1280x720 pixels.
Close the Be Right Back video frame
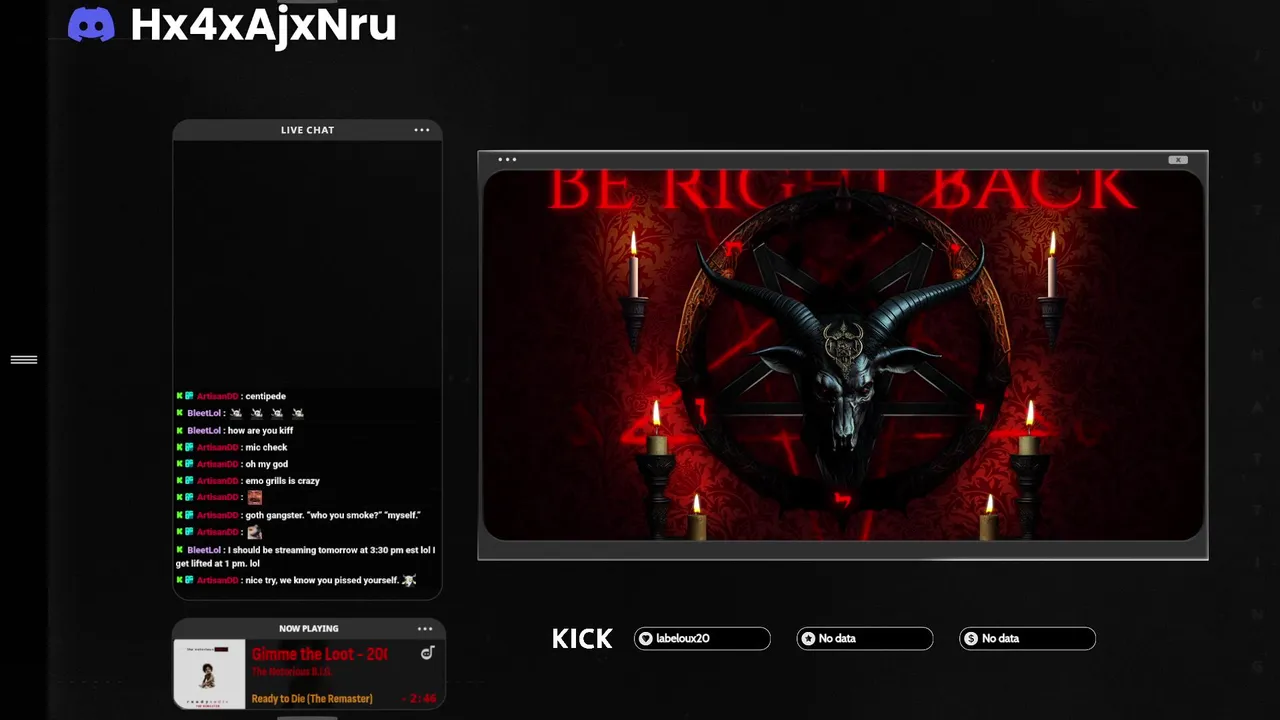pos(1178,160)
